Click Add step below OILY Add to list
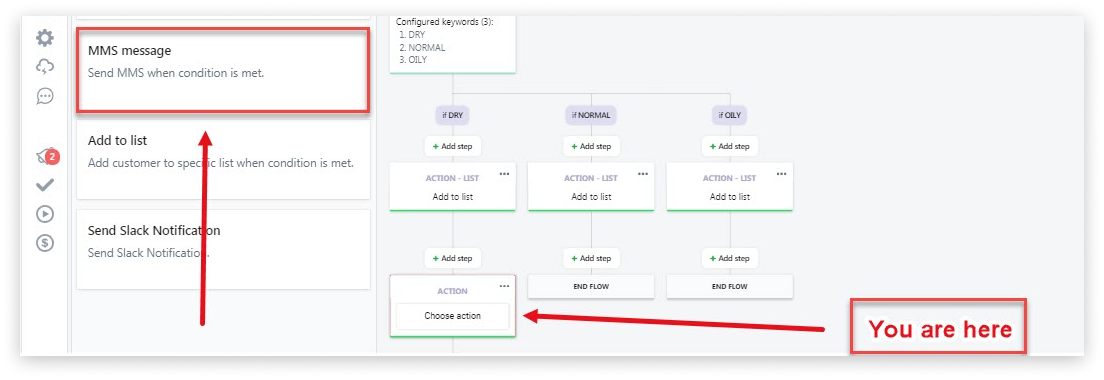Viewport: 1104px width, 380px height. pos(730,258)
